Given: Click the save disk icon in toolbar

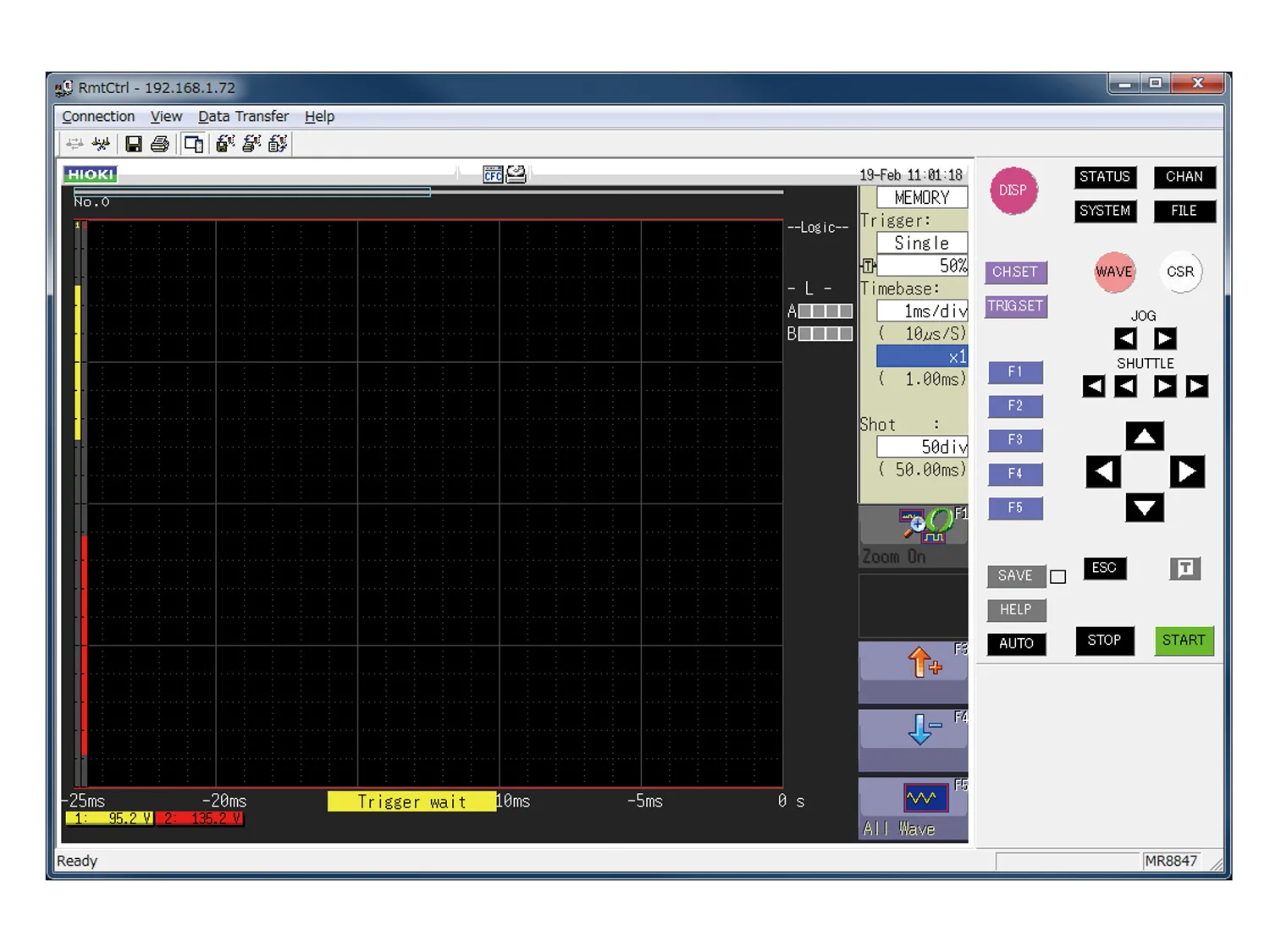Looking at the screenshot, I should click(133, 144).
